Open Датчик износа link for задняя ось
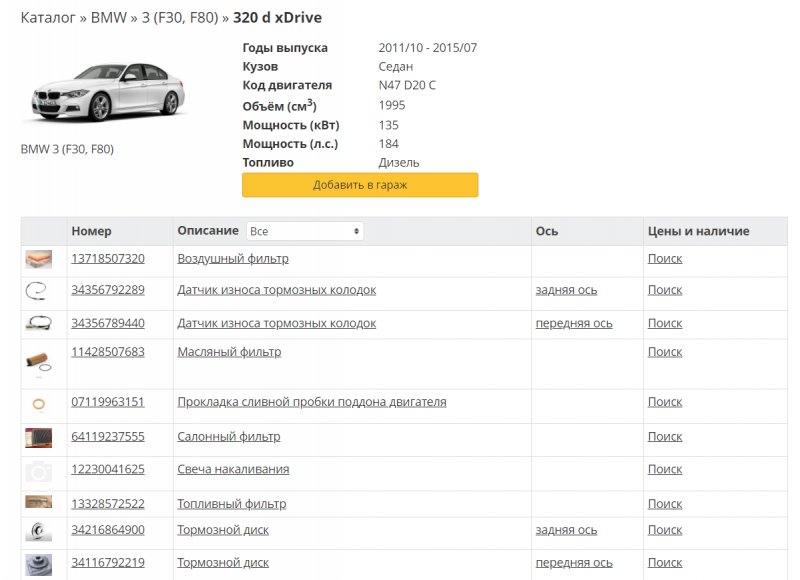The width and height of the screenshot is (800, 580). [x=277, y=290]
